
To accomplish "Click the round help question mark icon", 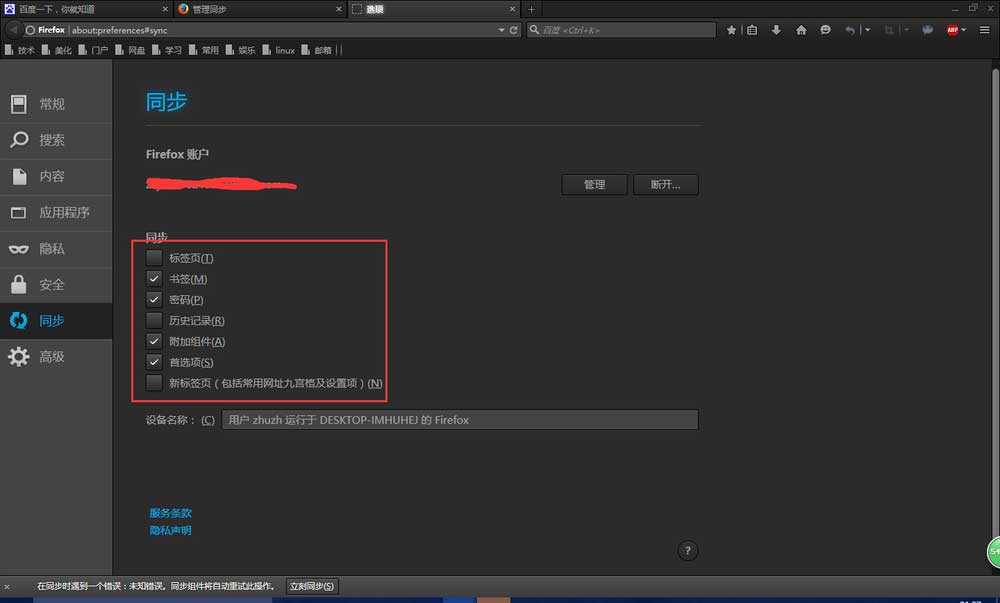I will click(688, 551).
